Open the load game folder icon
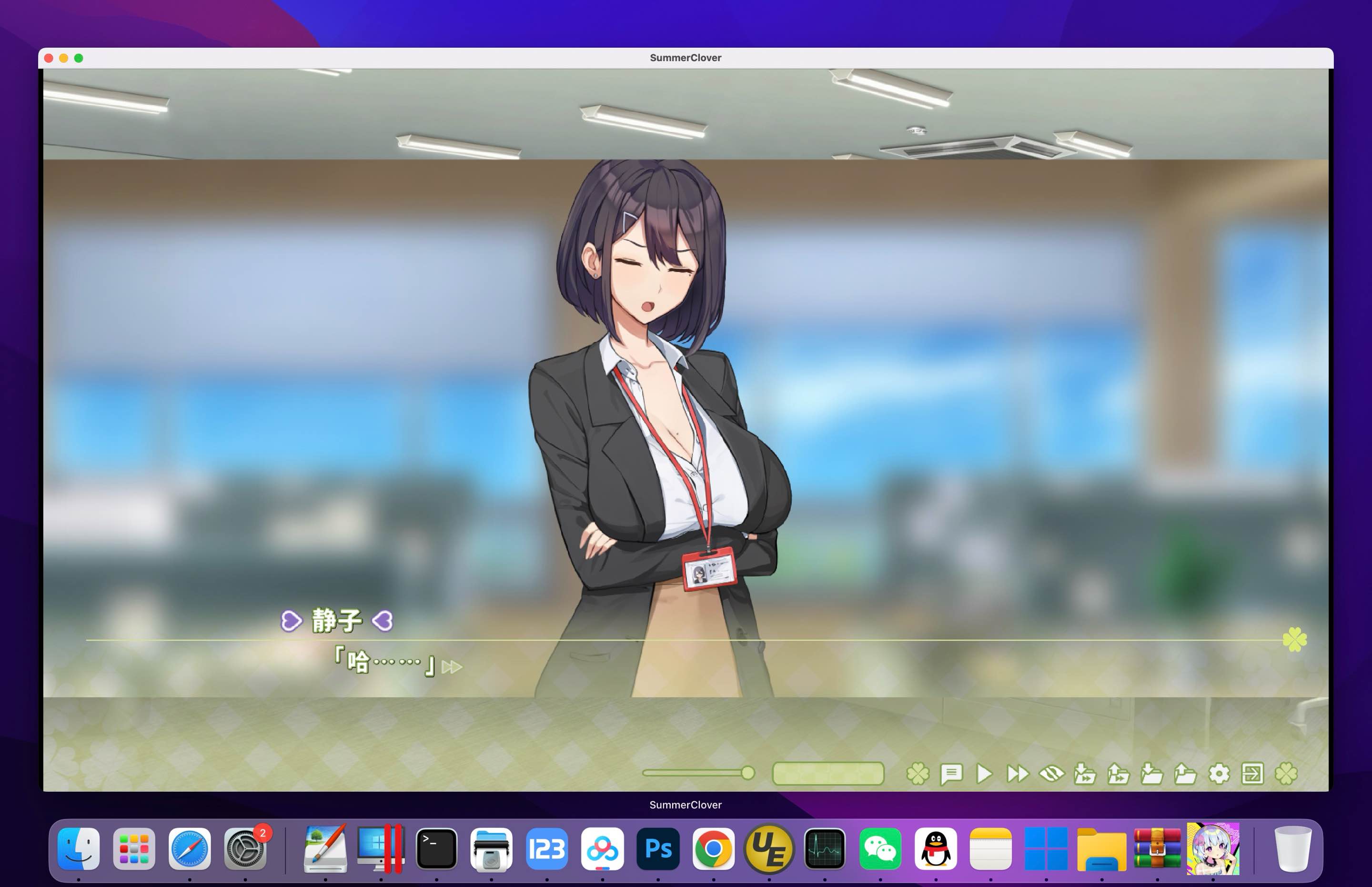1372x887 pixels. 1185,774
